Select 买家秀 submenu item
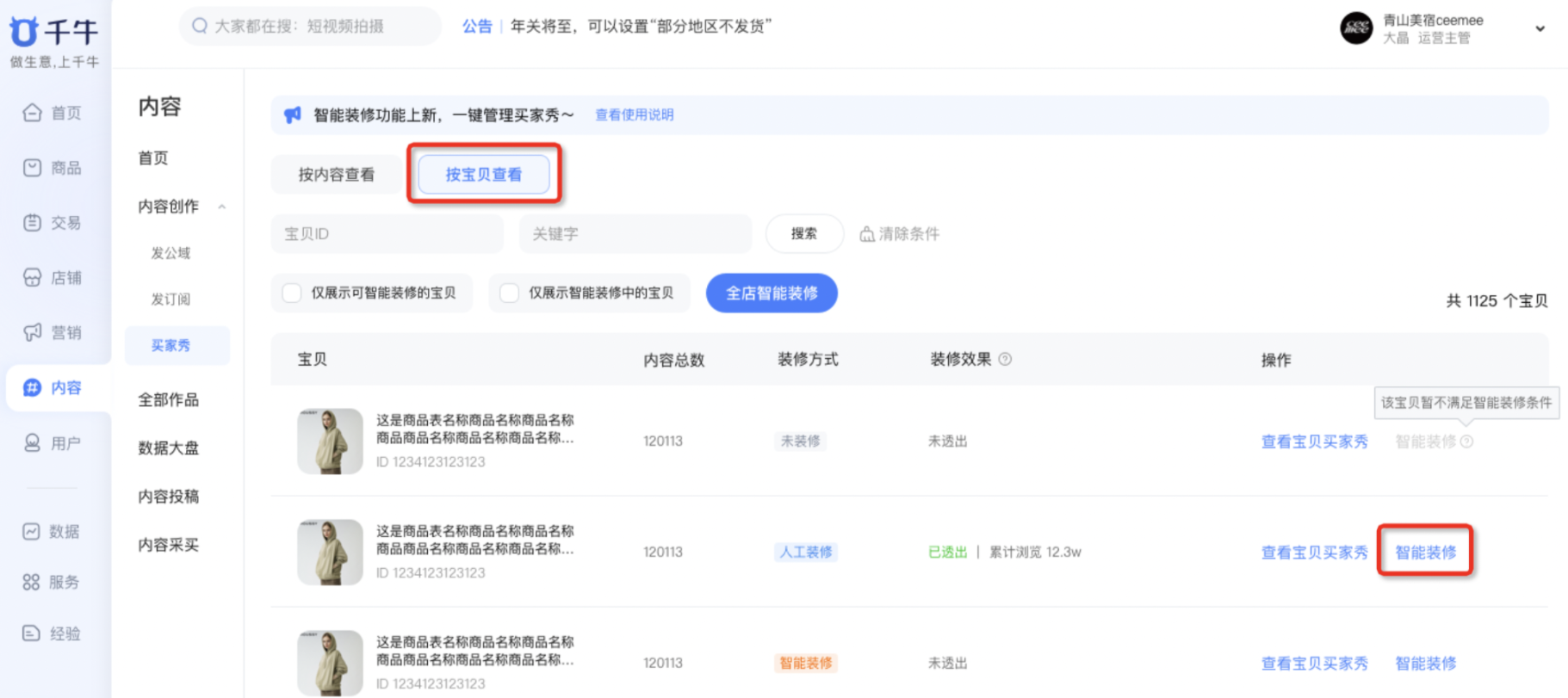This screenshot has width=1568, height=698. coord(177,345)
